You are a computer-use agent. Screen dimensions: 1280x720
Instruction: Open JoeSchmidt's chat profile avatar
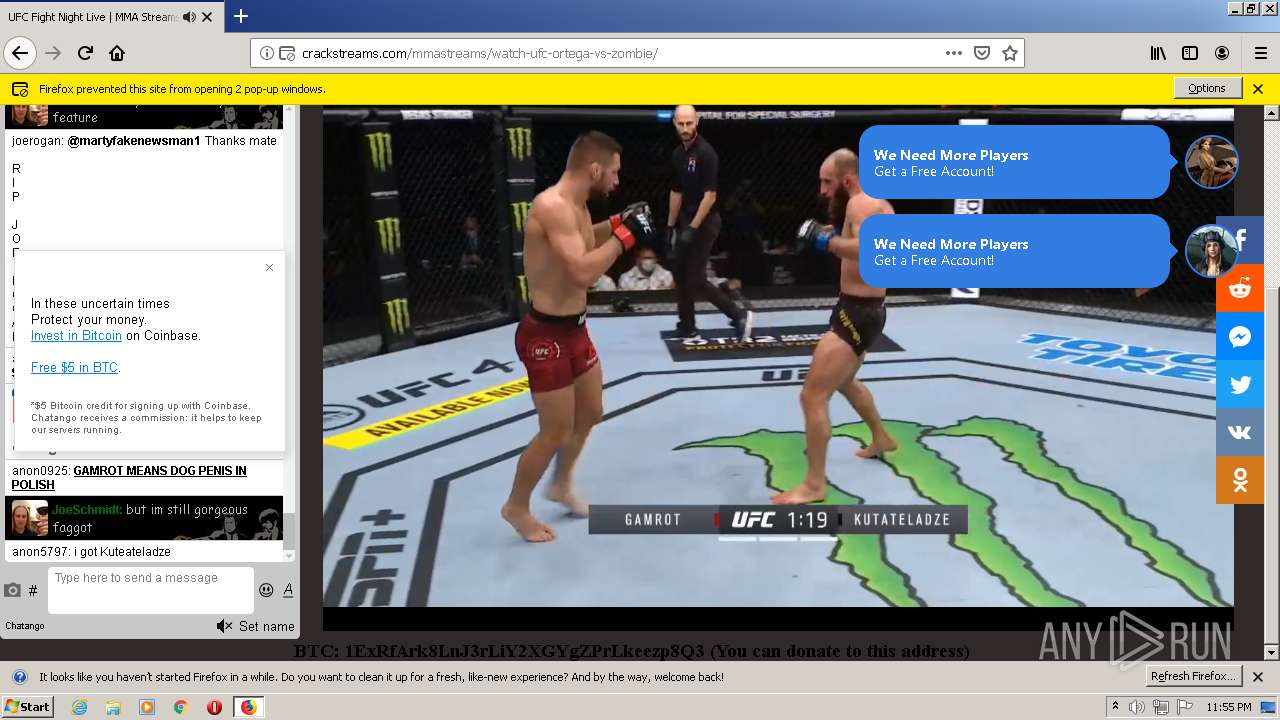(30, 517)
